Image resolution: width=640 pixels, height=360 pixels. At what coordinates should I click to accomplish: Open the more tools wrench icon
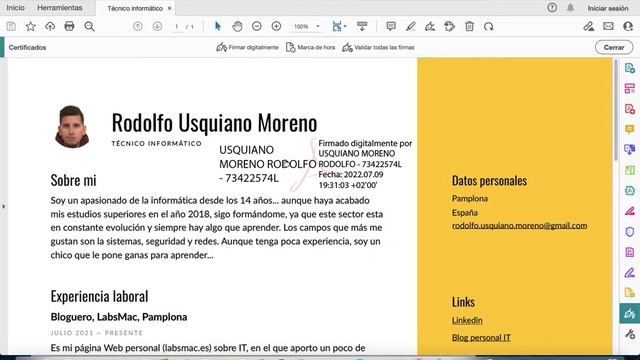[629, 334]
